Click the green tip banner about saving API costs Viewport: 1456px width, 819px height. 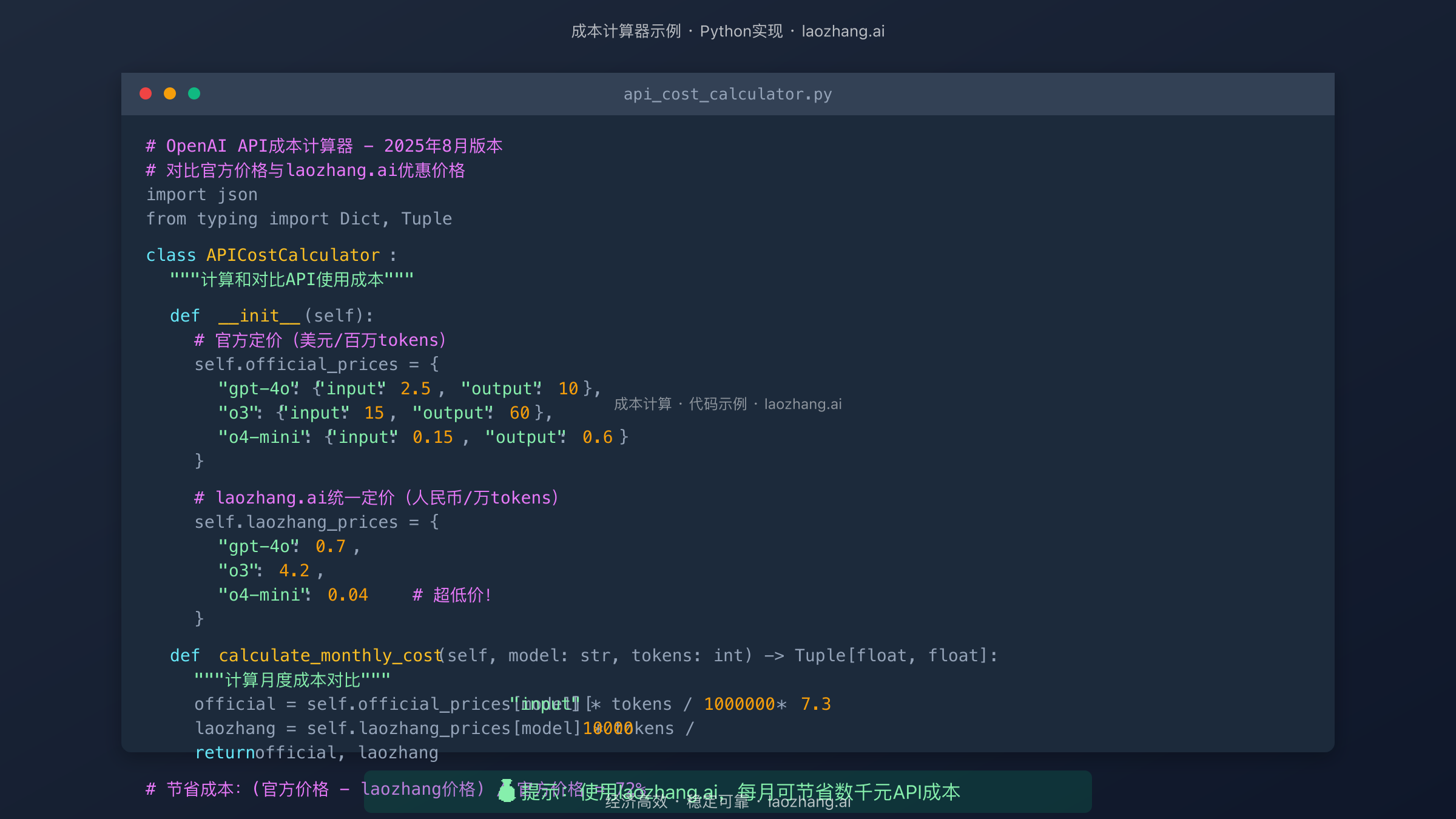pyautogui.click(x=728, y=792)
